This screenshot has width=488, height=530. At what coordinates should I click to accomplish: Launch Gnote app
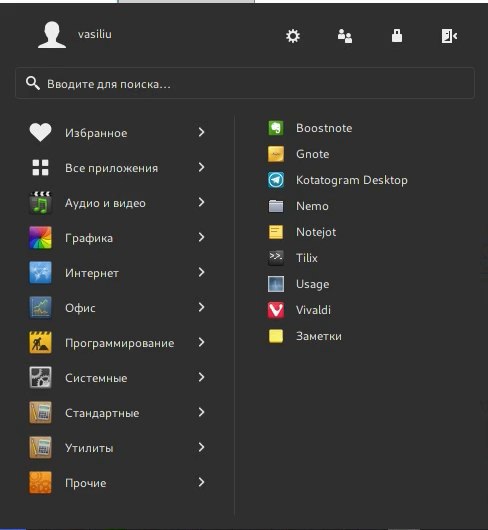point(299,154)
